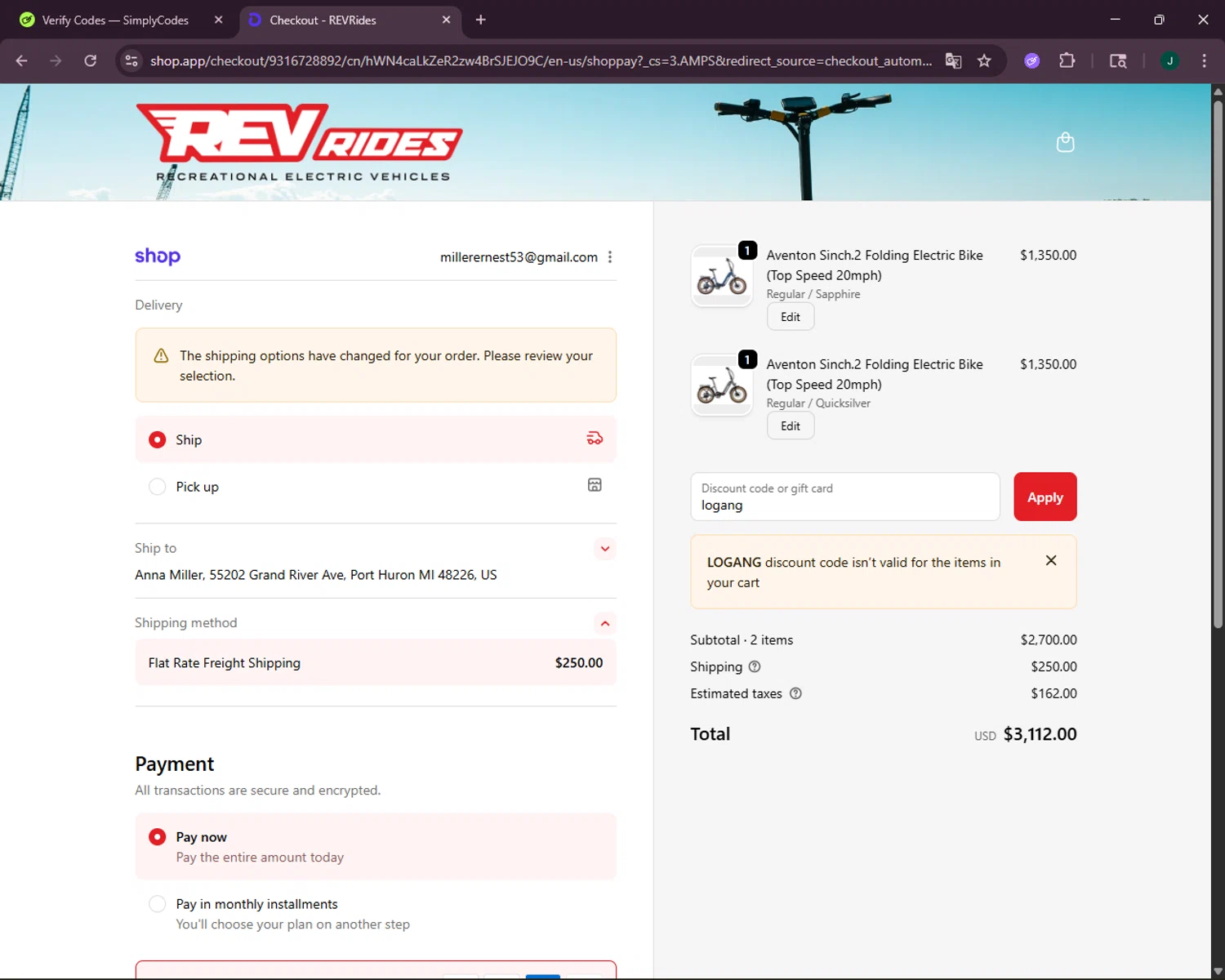
Task: Collapse the Shipping method section
Action: 605,623
